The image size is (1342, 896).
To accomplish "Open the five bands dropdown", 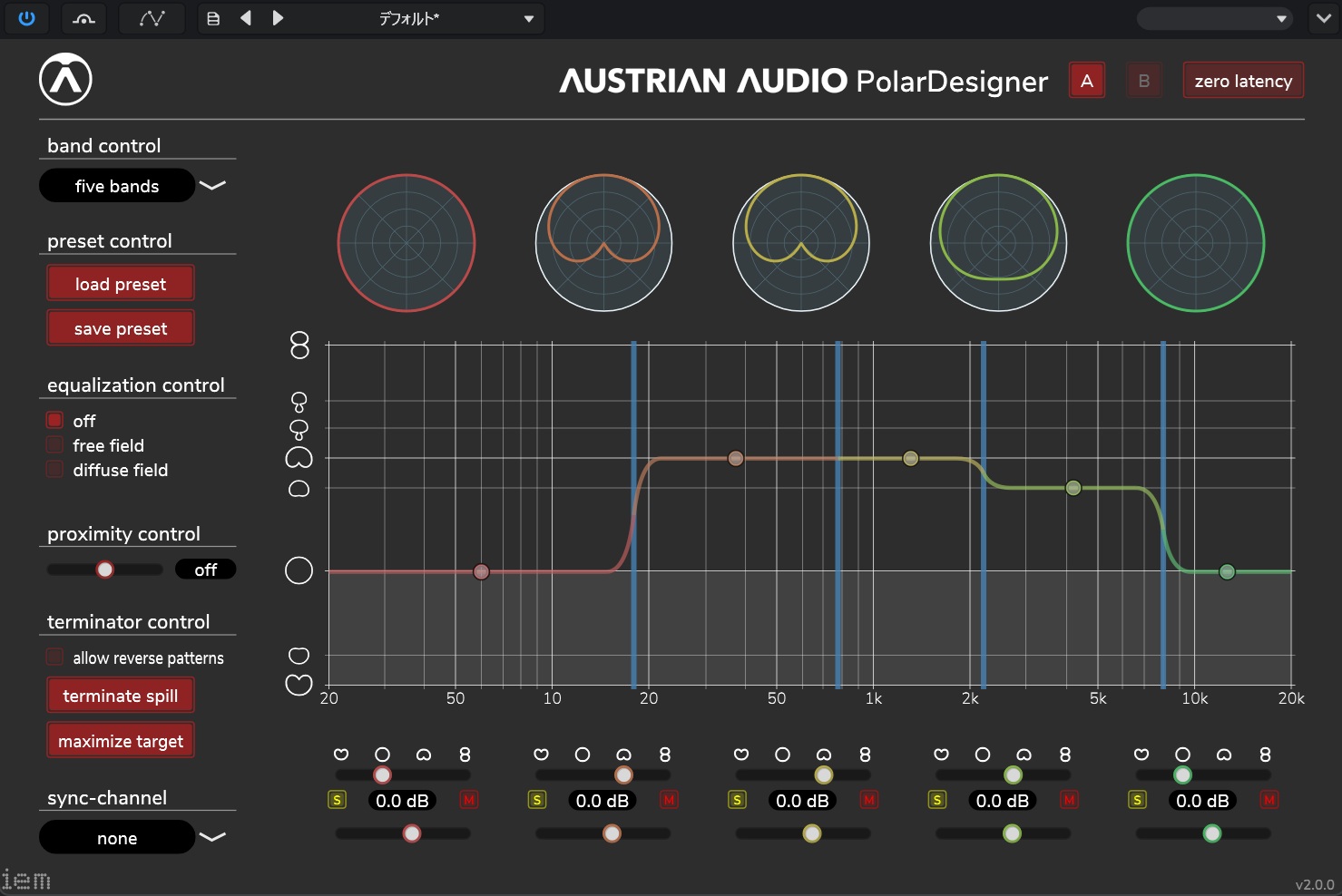I will (212, 186).
